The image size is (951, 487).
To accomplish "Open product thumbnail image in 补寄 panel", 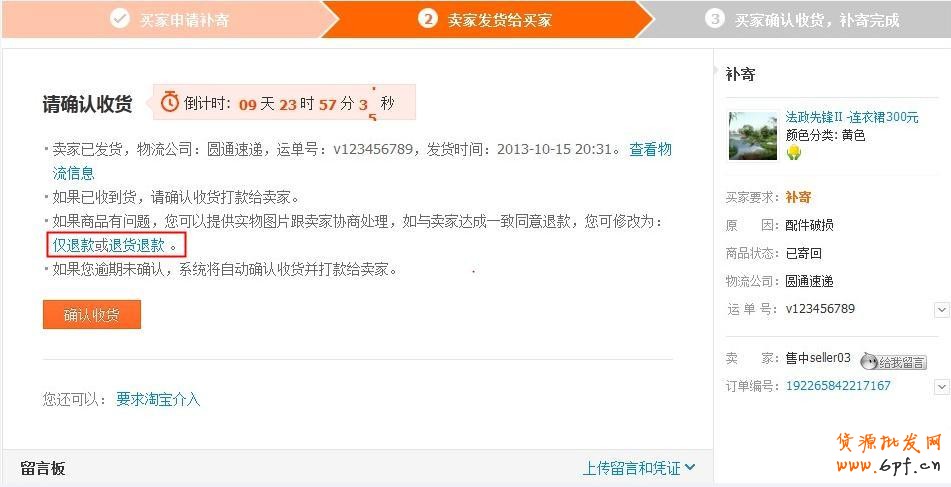I will click(753, 136).
